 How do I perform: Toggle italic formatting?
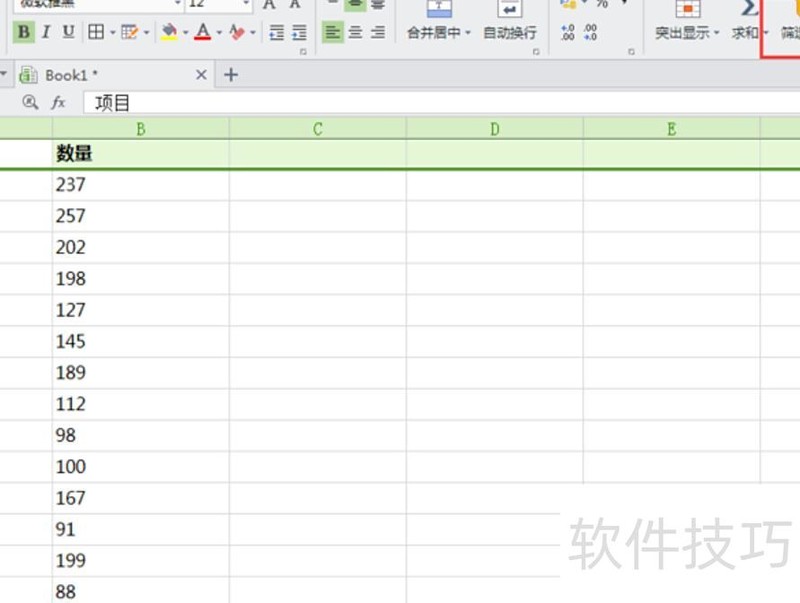click(46, 32)
